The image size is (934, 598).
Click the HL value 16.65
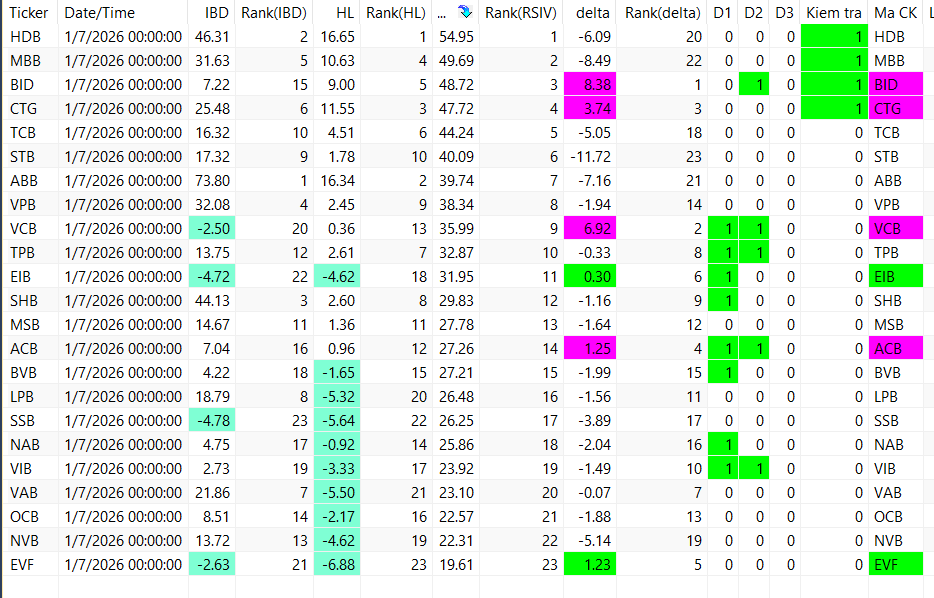tap(337, 37)
